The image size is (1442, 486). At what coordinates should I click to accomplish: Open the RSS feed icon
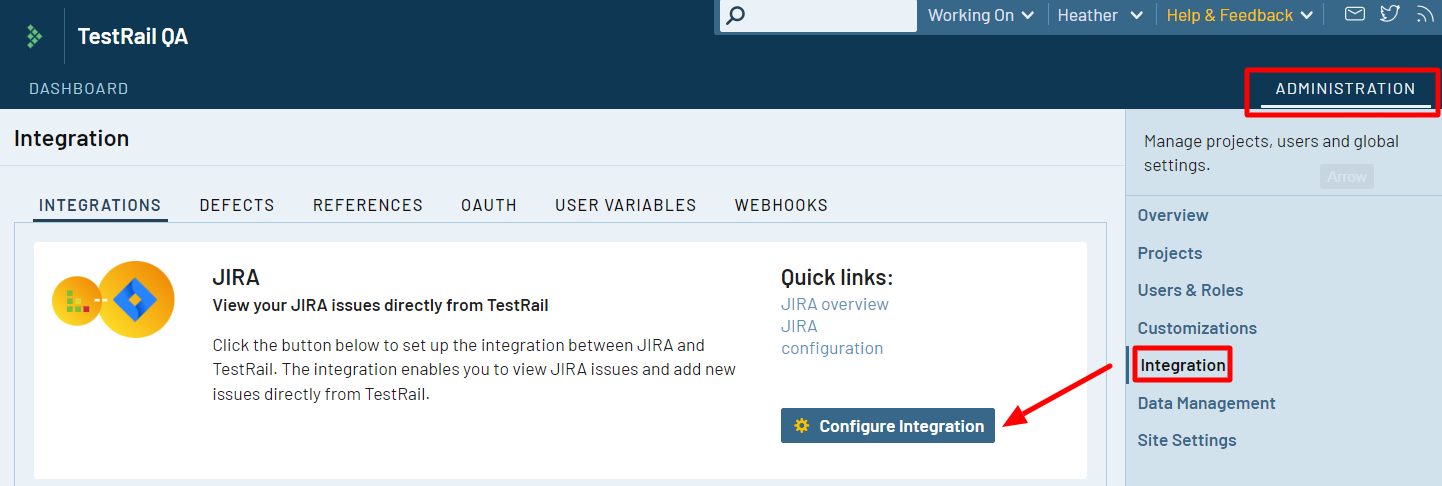pyautogui.click(x=1425, y=14)
